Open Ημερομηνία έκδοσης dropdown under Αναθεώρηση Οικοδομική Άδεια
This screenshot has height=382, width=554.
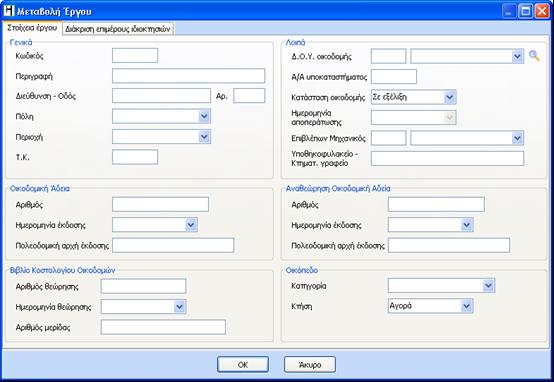[467, 225]
